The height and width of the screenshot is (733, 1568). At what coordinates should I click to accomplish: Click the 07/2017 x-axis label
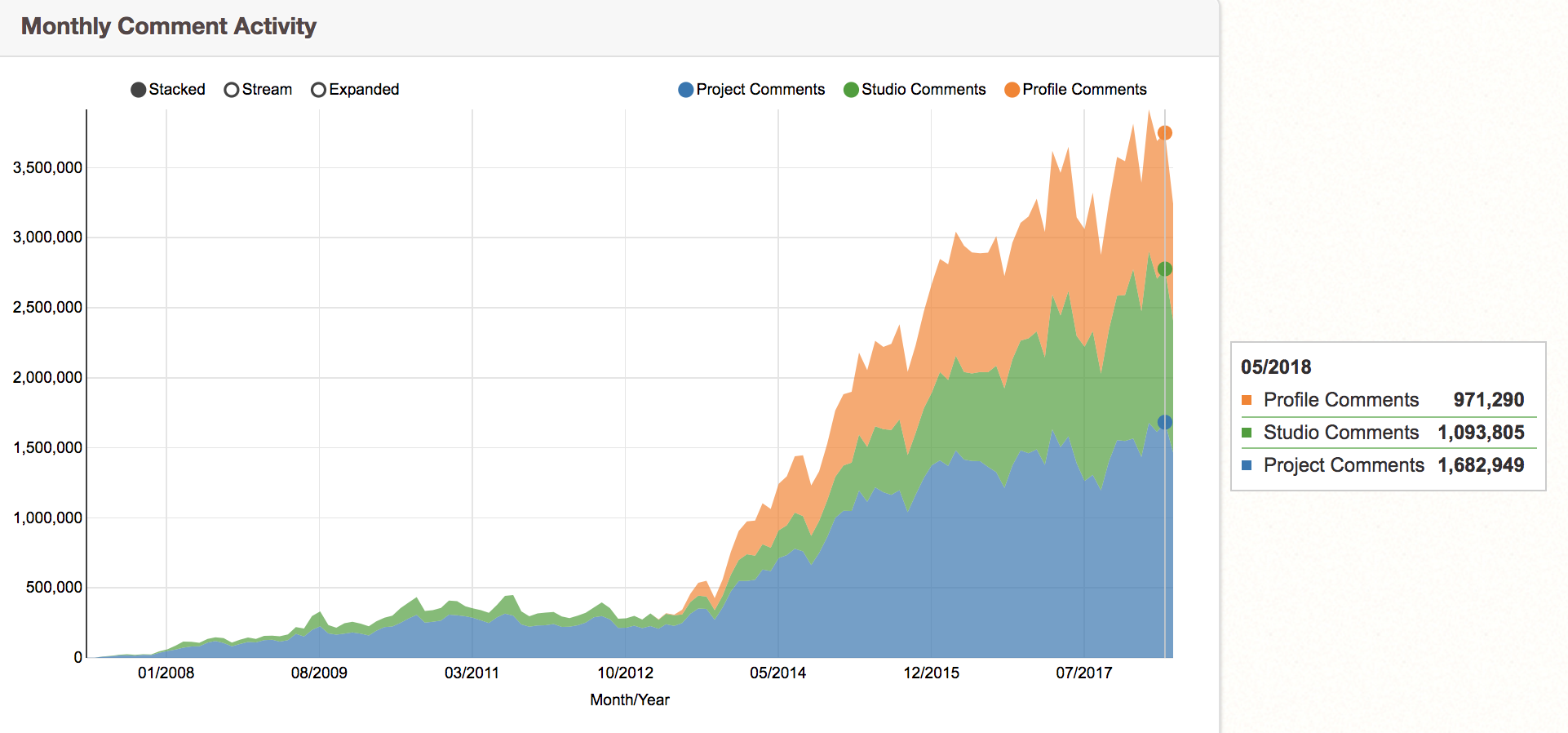pyautogui.click(x=1084, y=673)
